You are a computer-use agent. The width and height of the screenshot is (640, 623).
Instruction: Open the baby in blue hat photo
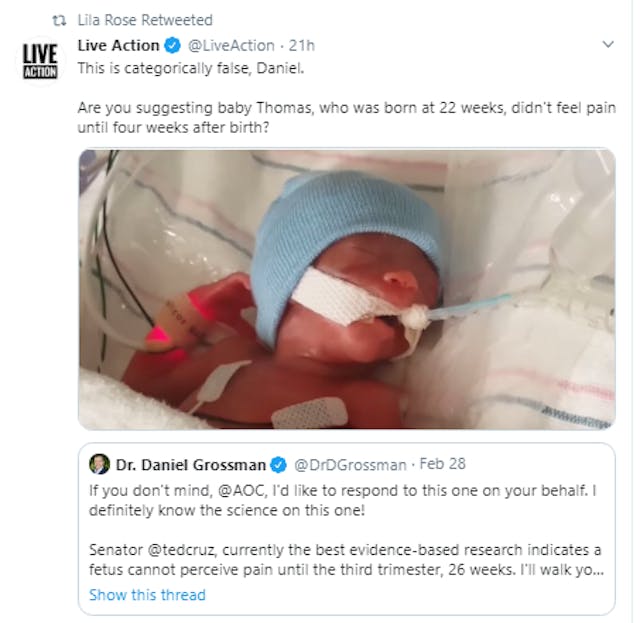tap(346, 289)
